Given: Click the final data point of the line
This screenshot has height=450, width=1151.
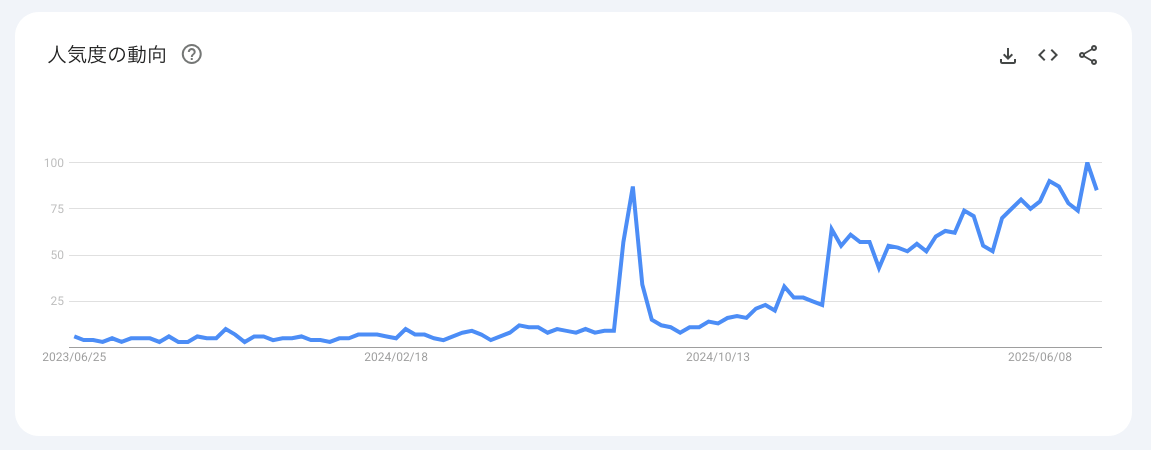Looking at the screenshot, I should tap(1097, 190).
